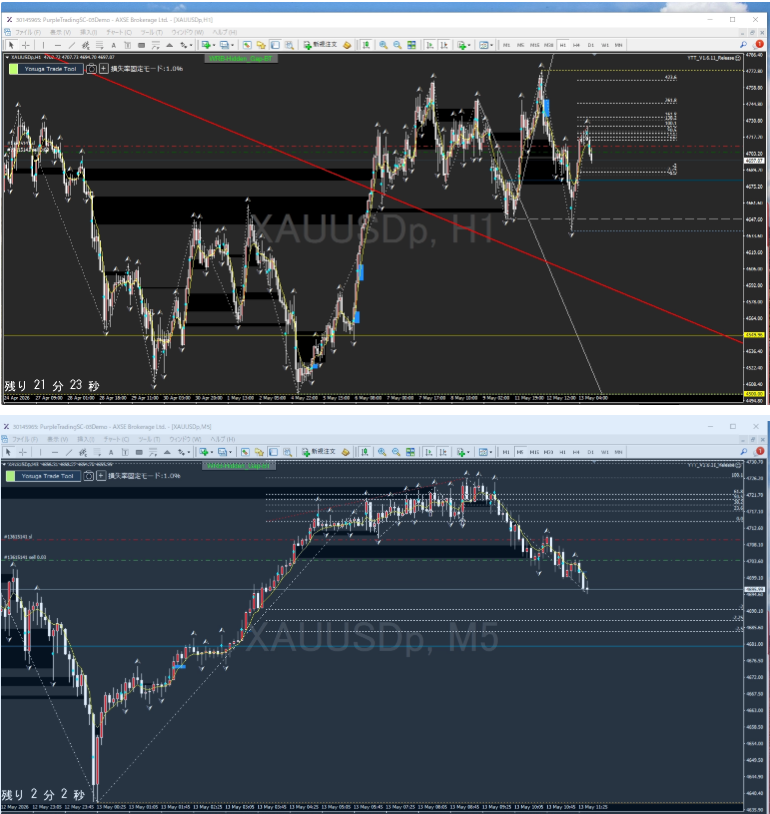Click WRB-Hidden_Gap-BT label on H1 chart
770x814 pixels.
click(x=240, y=59)
